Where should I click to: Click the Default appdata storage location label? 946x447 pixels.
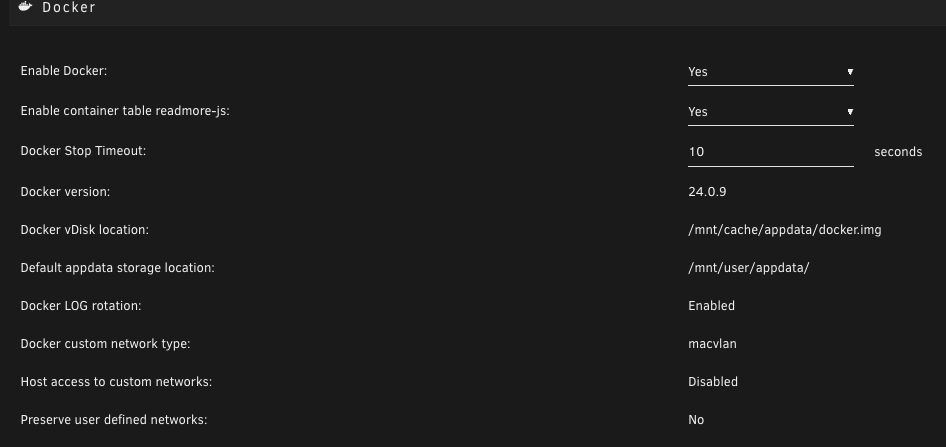(118, 268)
